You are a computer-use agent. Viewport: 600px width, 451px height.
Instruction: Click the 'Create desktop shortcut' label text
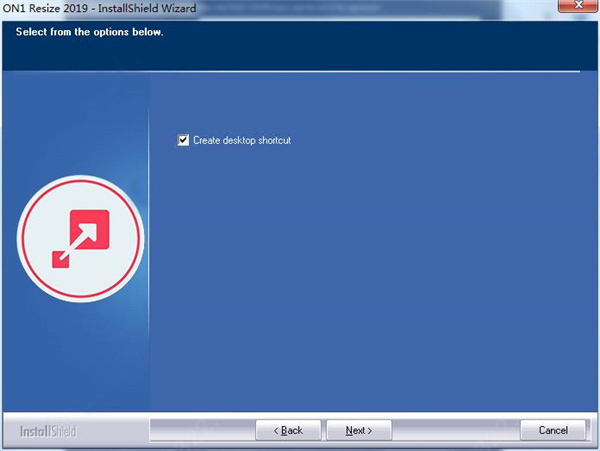(242, 140)
